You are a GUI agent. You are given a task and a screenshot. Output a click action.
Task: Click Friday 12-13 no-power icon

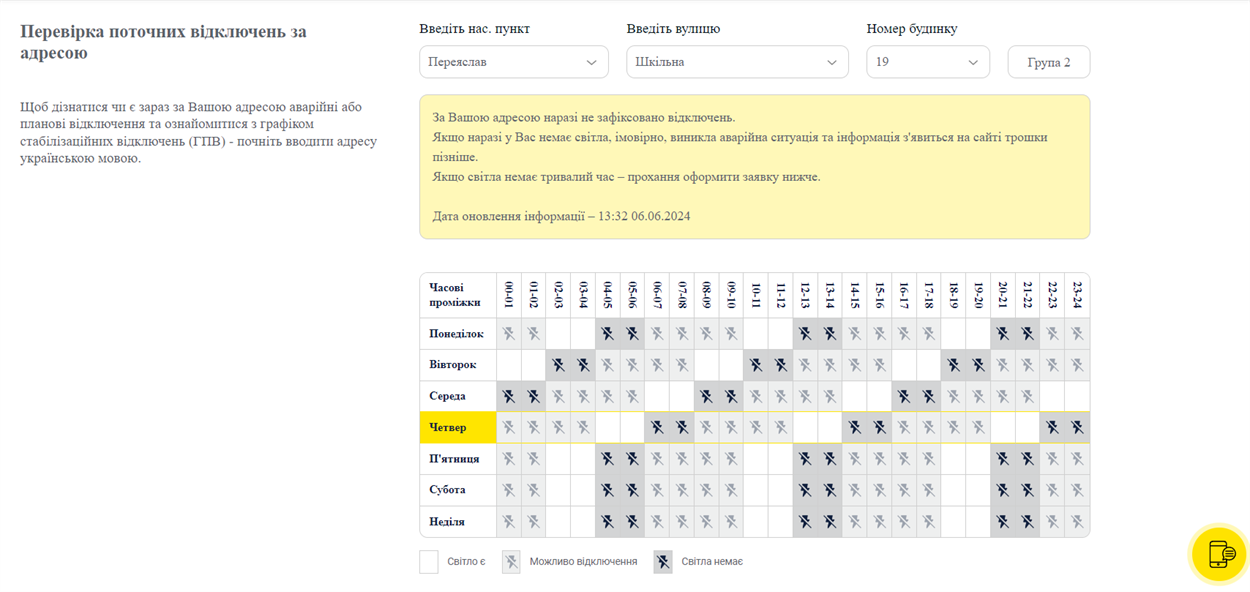(805, 459)
